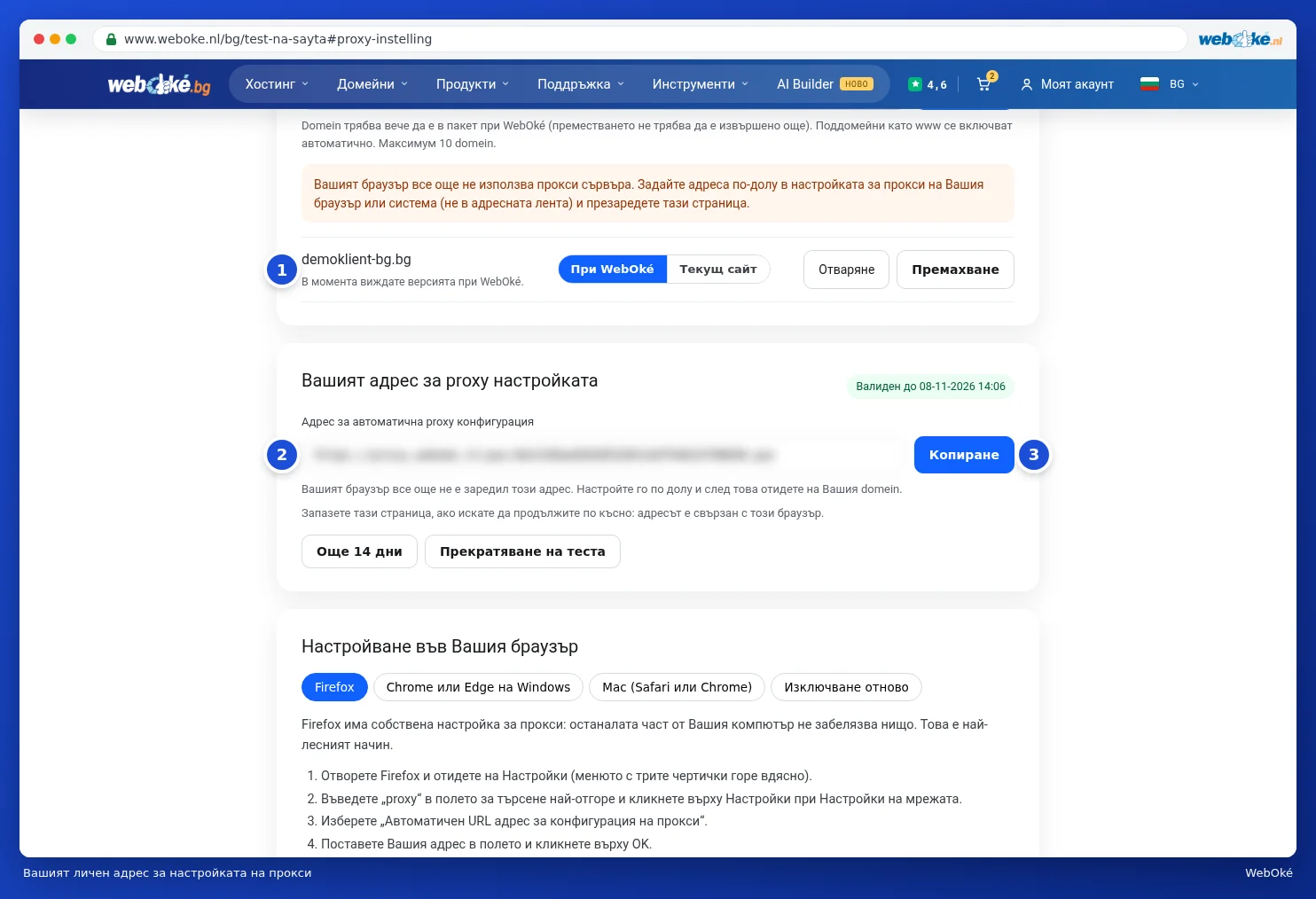Click the Bulgarian flag icon
This screenshot has width=1316, height=899.
point(1150,84)
